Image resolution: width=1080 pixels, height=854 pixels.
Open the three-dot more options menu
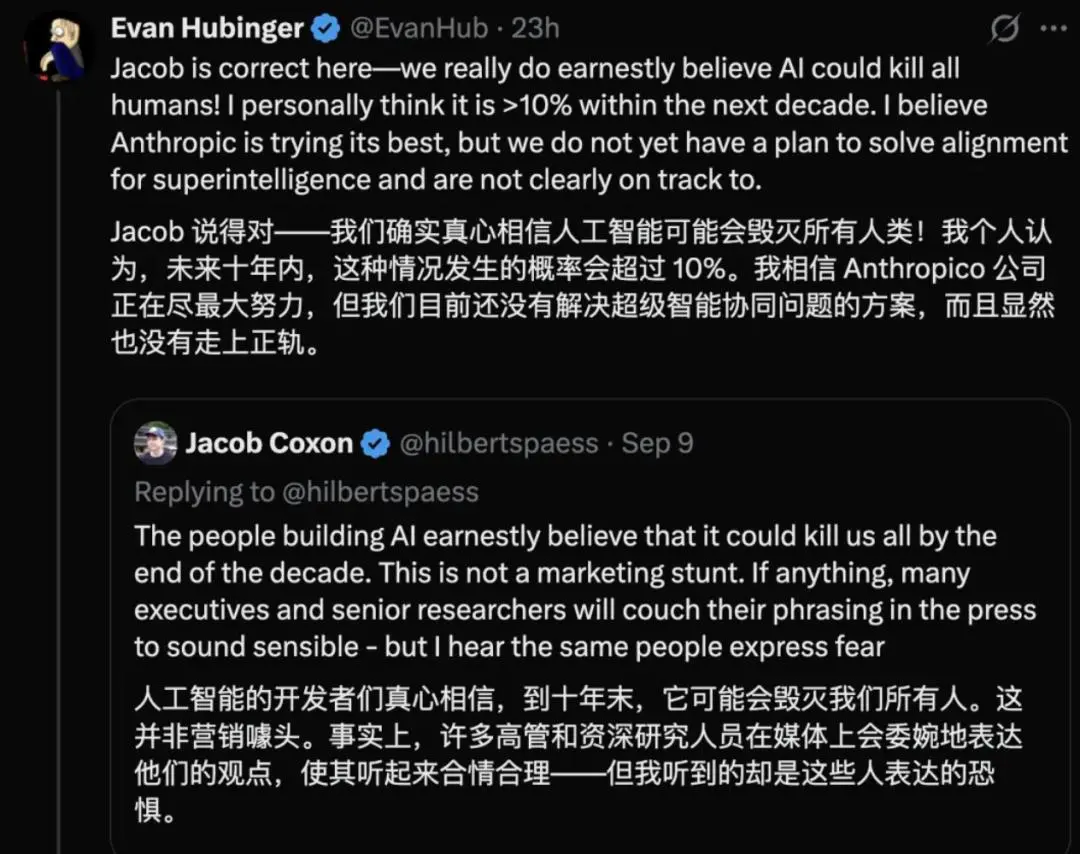1054,29
